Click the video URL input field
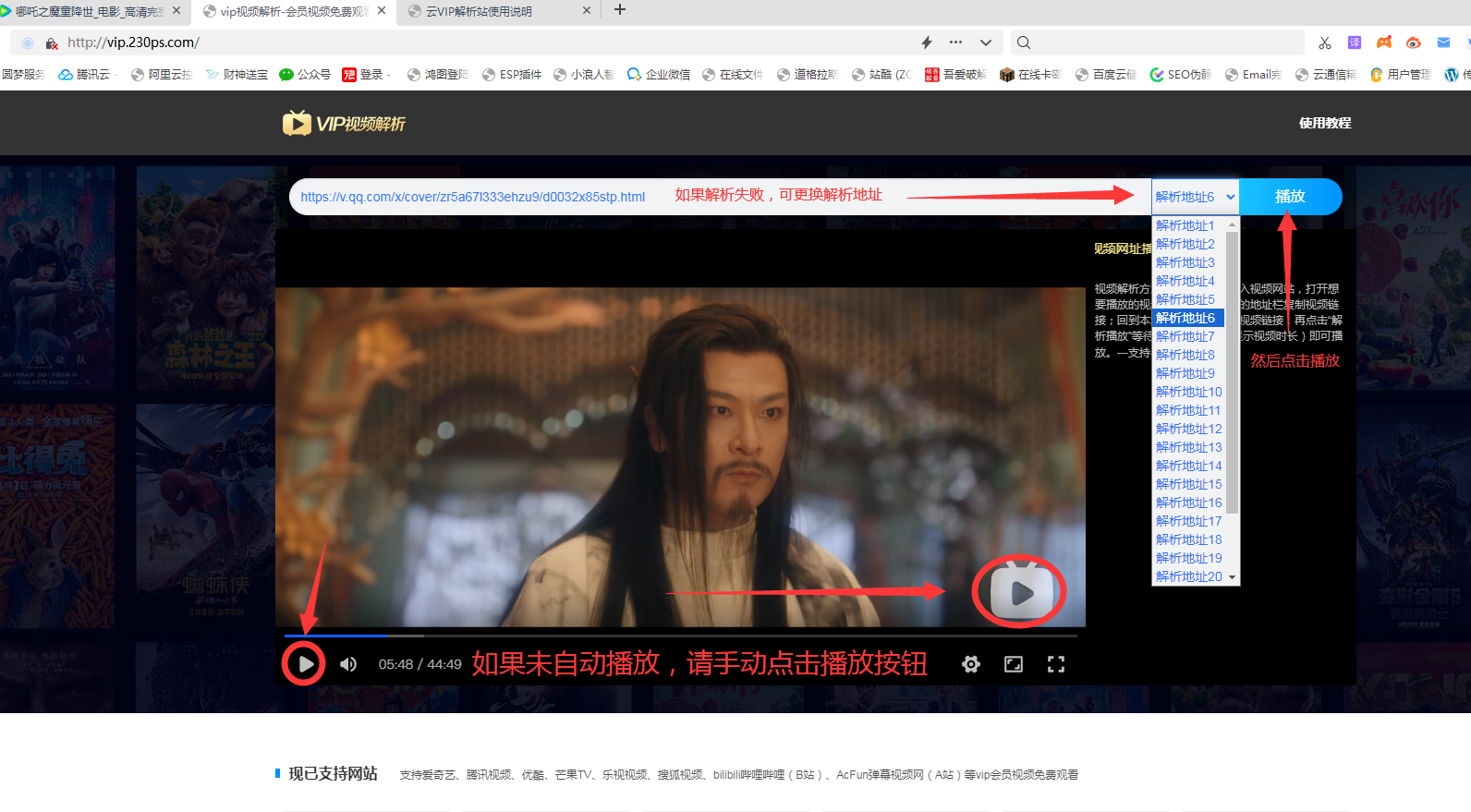1471x812 pixels. coord(720,197)
